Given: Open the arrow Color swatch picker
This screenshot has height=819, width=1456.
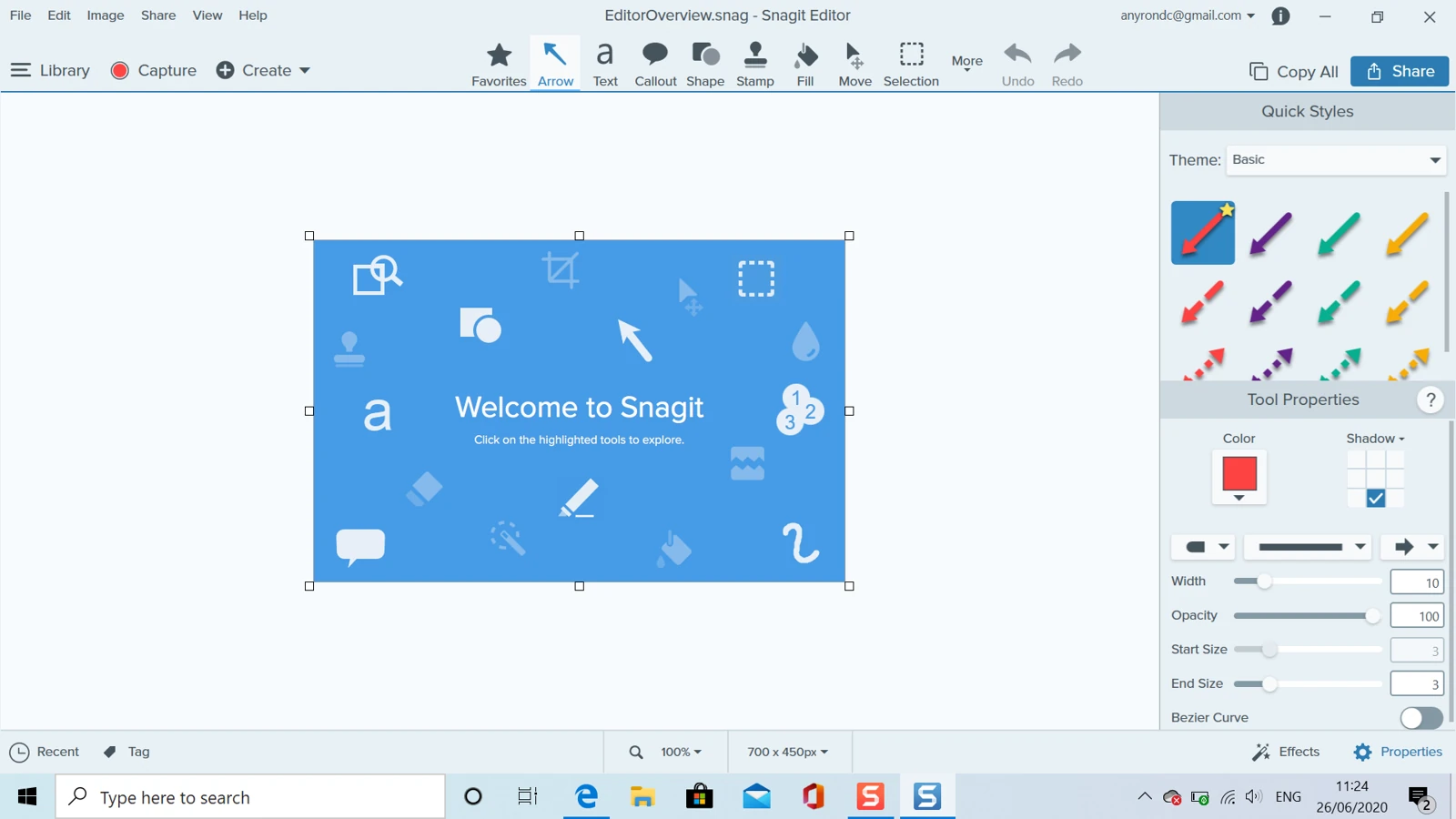Looking at the screenshot, I should click(x=1239, y=478).
